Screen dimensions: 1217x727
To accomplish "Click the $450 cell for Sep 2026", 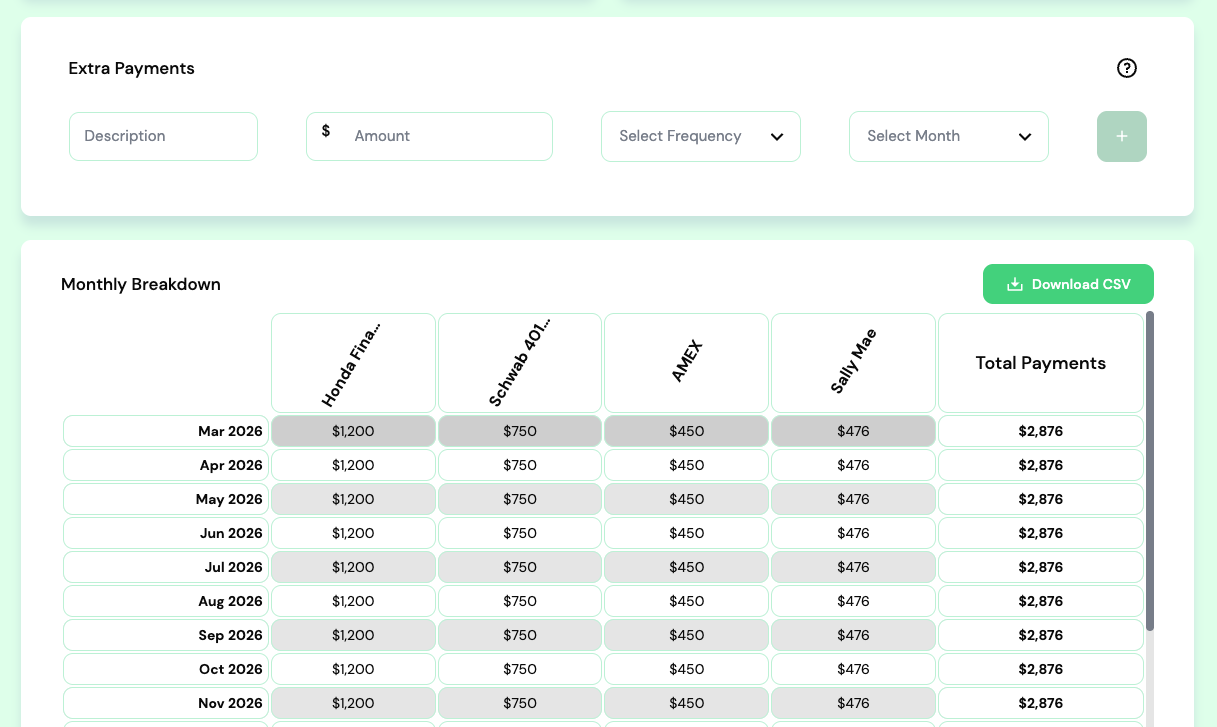I will coord(687,635).
